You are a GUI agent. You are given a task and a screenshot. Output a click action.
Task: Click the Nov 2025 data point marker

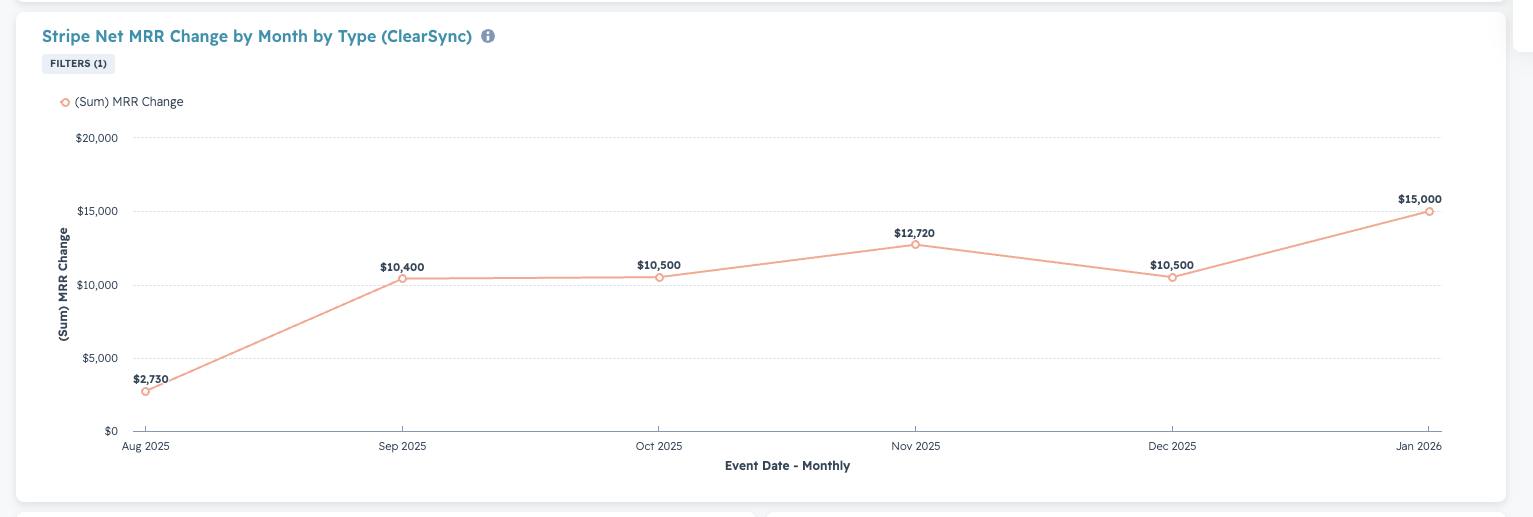(x=915, y=244)
